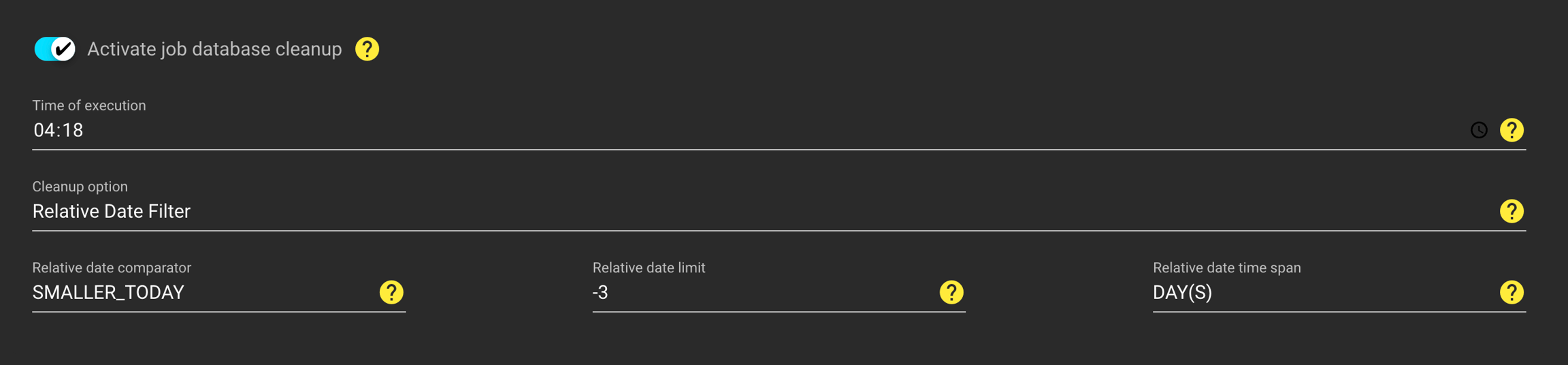Show help for Cleanup option
Viewport: 1568px width, 365px height.
tap(1512, 211)
